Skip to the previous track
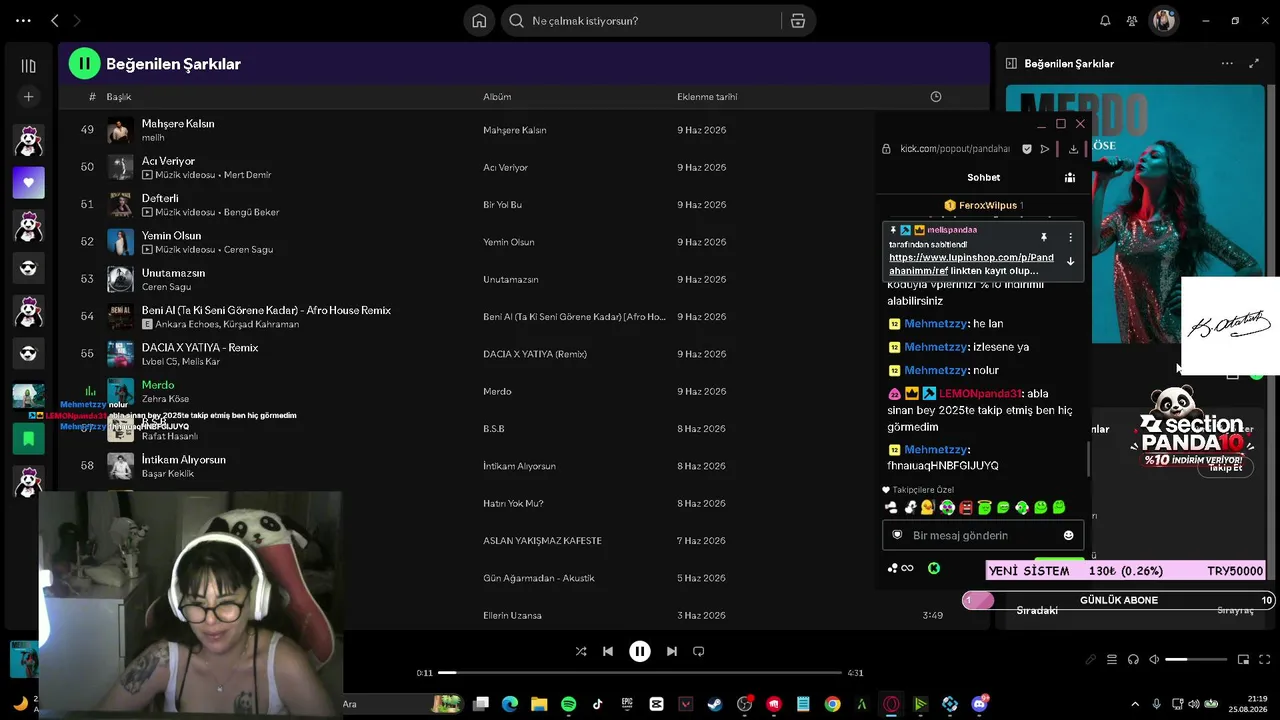 click(x=608, y=651)
